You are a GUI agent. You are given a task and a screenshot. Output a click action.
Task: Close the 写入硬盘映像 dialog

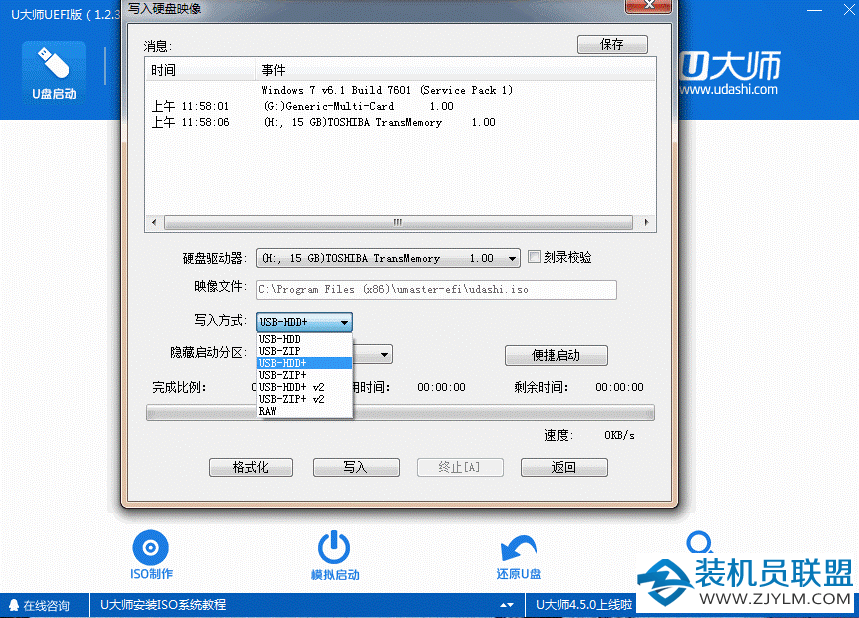[649, 5]
